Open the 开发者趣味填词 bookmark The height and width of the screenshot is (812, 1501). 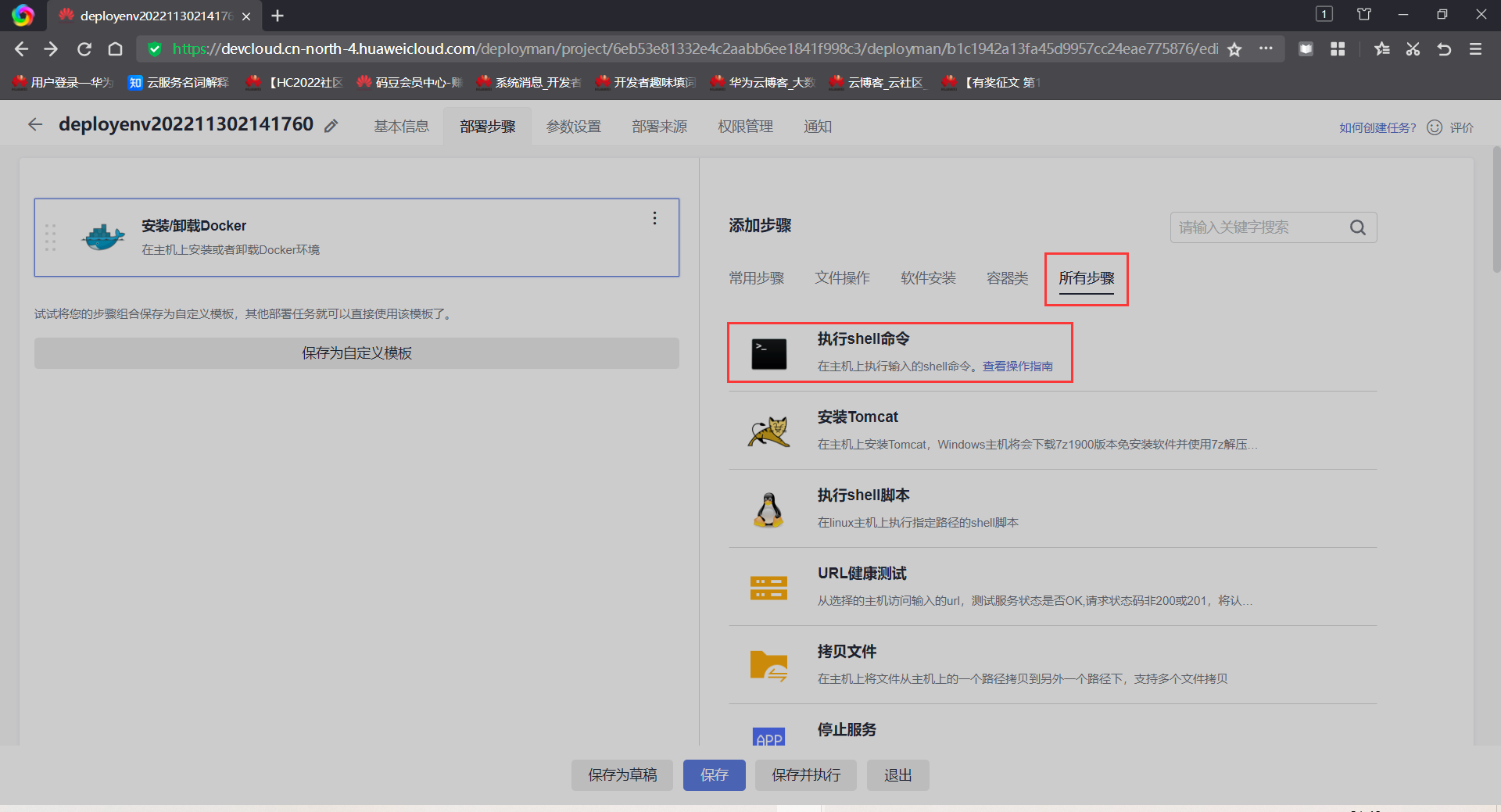pyautogui.click(x=645, y=82)
